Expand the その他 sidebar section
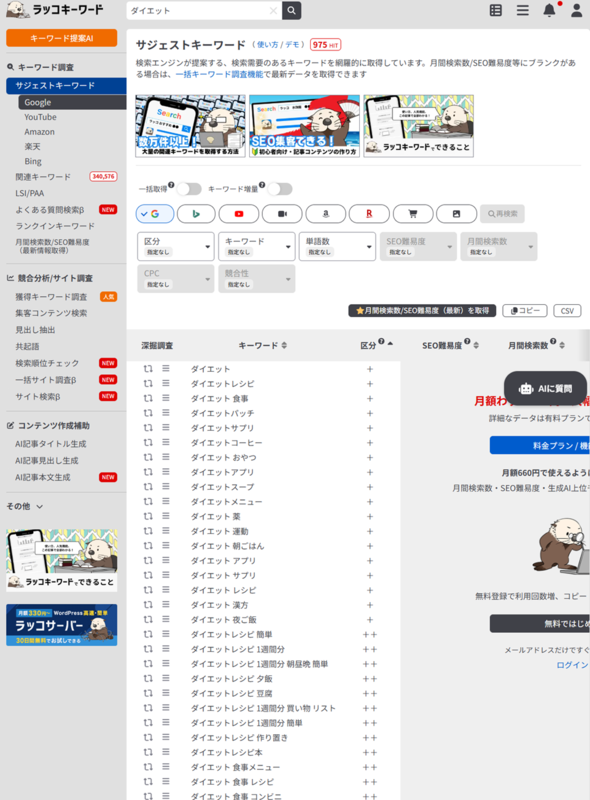 click(x=24, y=506)
